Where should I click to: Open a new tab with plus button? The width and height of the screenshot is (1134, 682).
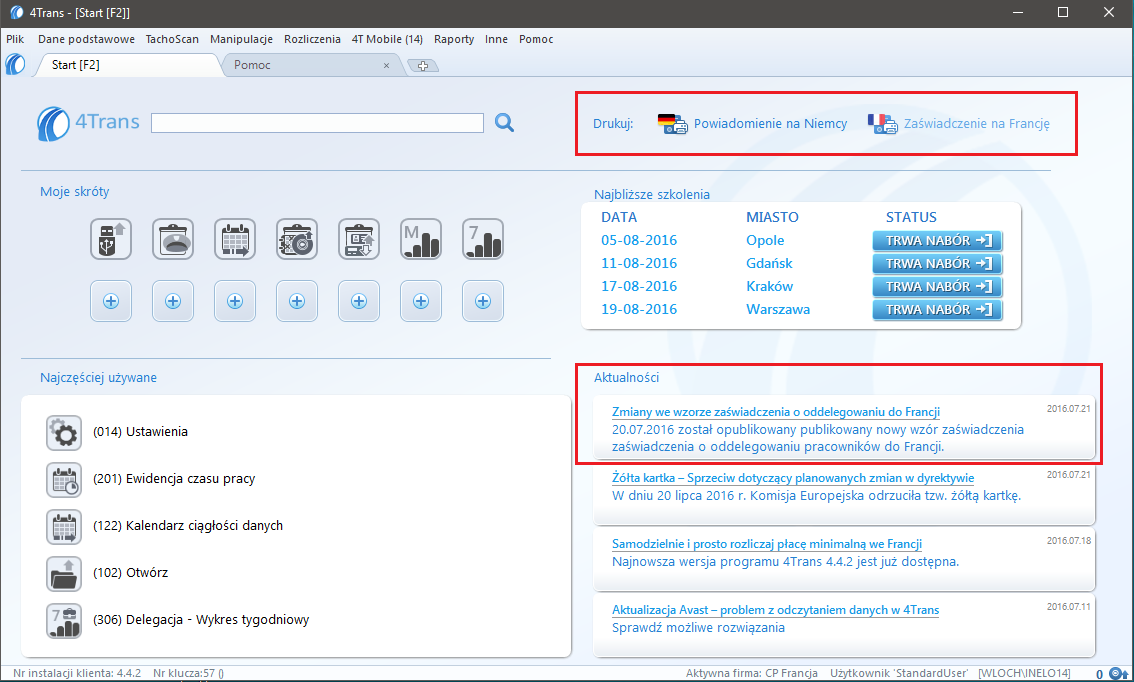coord(423,66)
